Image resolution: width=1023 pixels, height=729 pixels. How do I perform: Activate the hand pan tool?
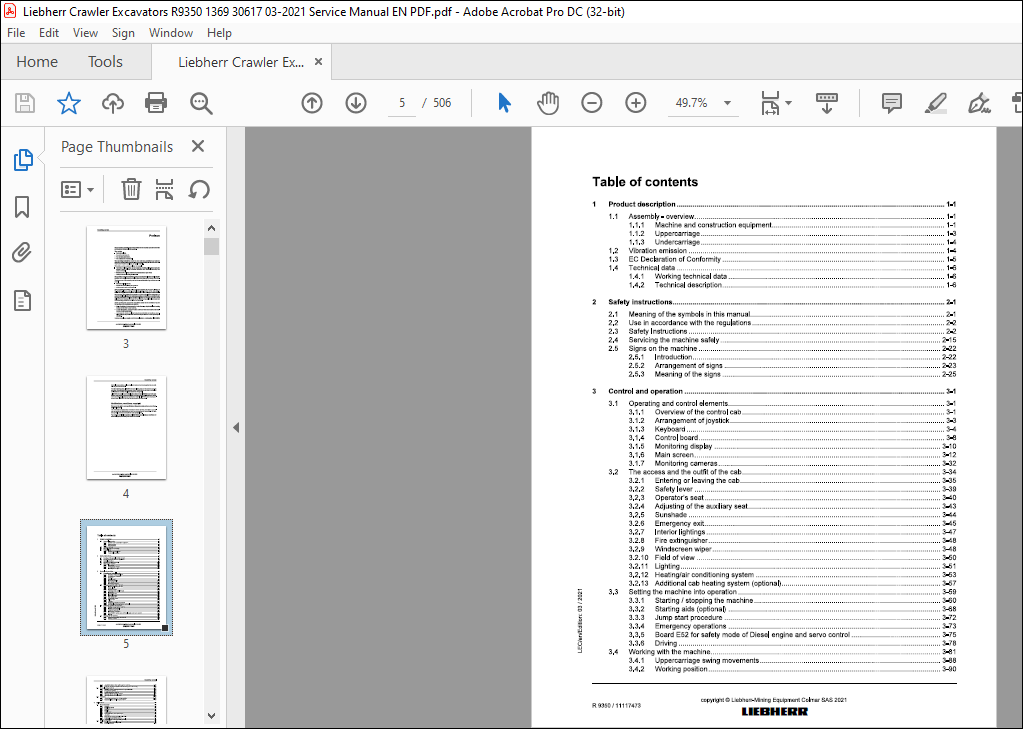coord(548,103)
